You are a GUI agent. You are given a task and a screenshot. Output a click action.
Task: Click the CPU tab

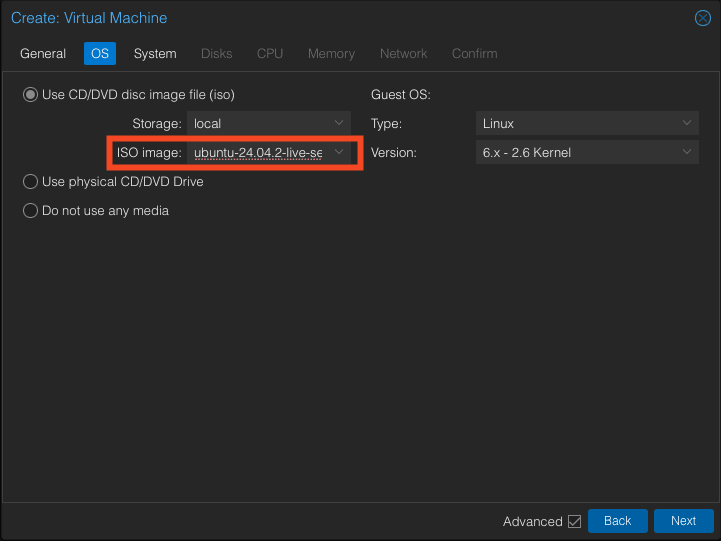(x=270, y=54)
